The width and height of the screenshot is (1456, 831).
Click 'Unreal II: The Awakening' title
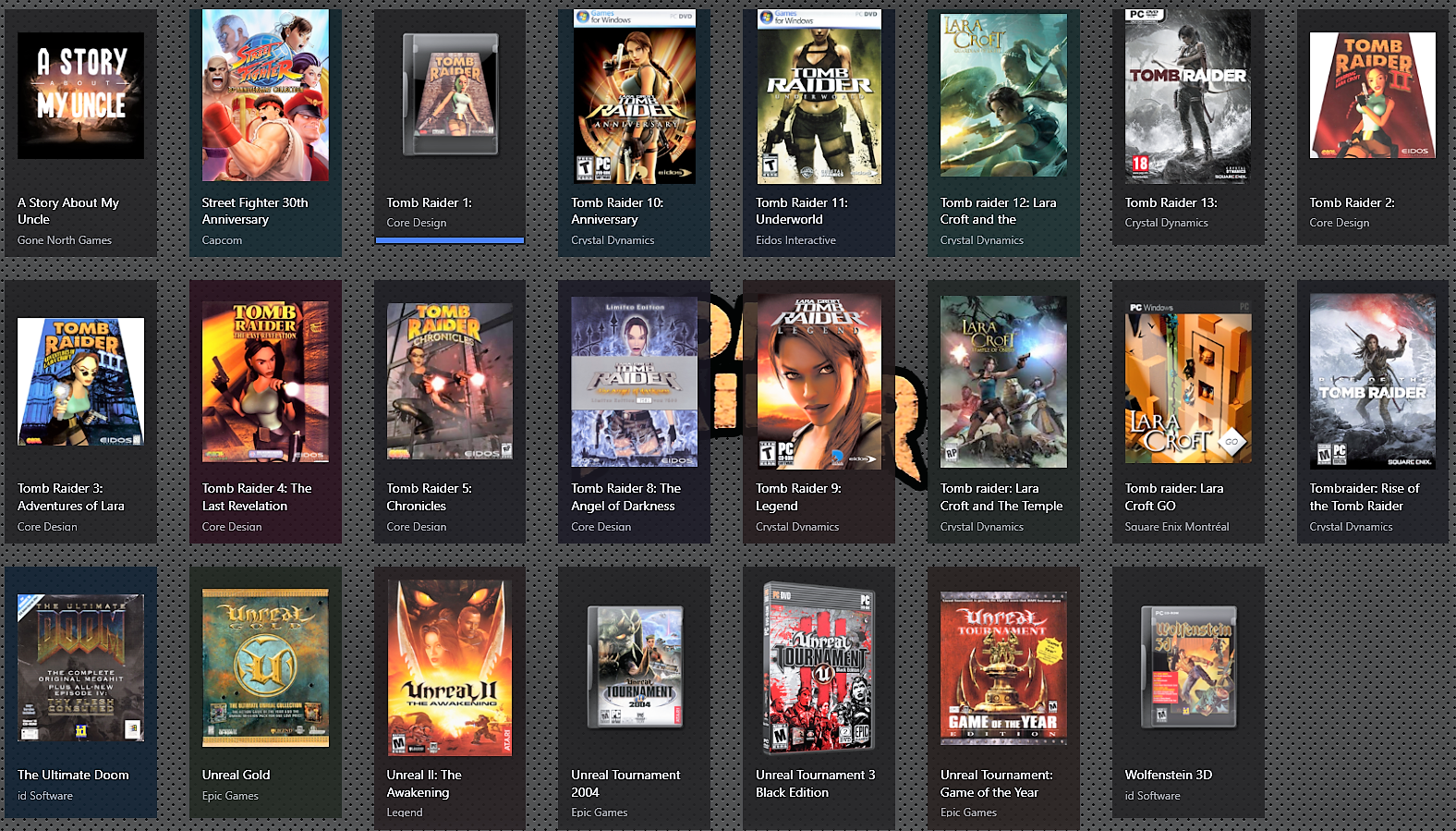coord(424,784)
